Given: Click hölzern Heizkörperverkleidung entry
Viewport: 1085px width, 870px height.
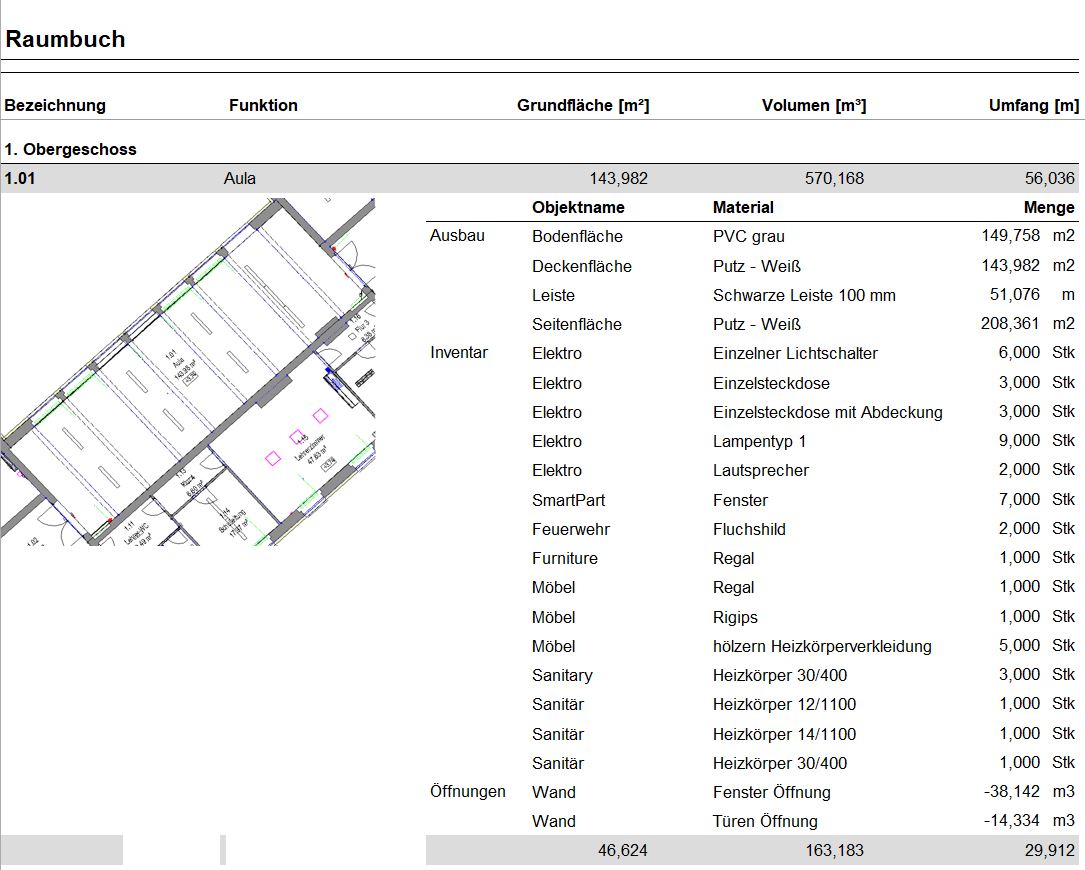Looking at the screenshot, I should click(822, 646).
